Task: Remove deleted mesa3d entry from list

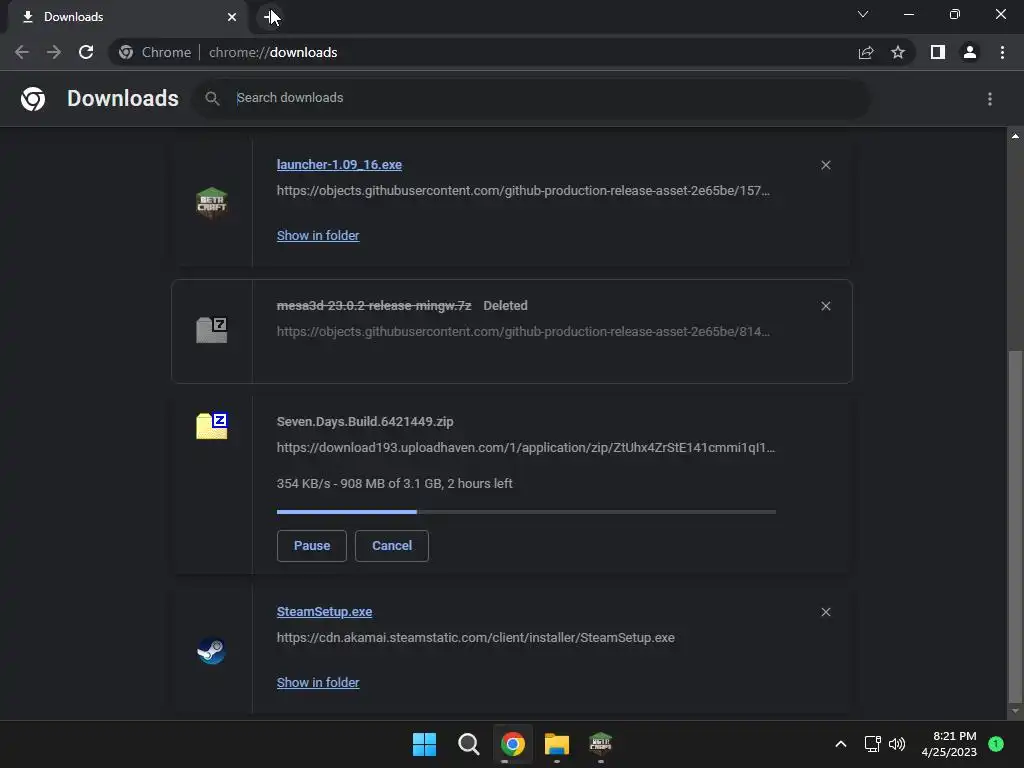Action: pyautogui.click(x=825, y=306)
